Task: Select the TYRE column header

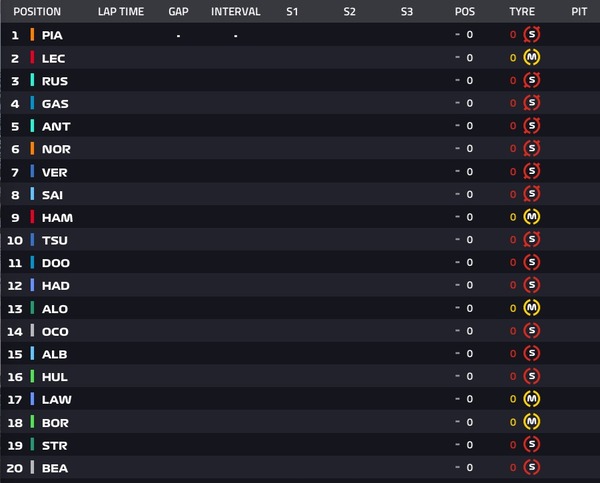Action: (522, 11)
